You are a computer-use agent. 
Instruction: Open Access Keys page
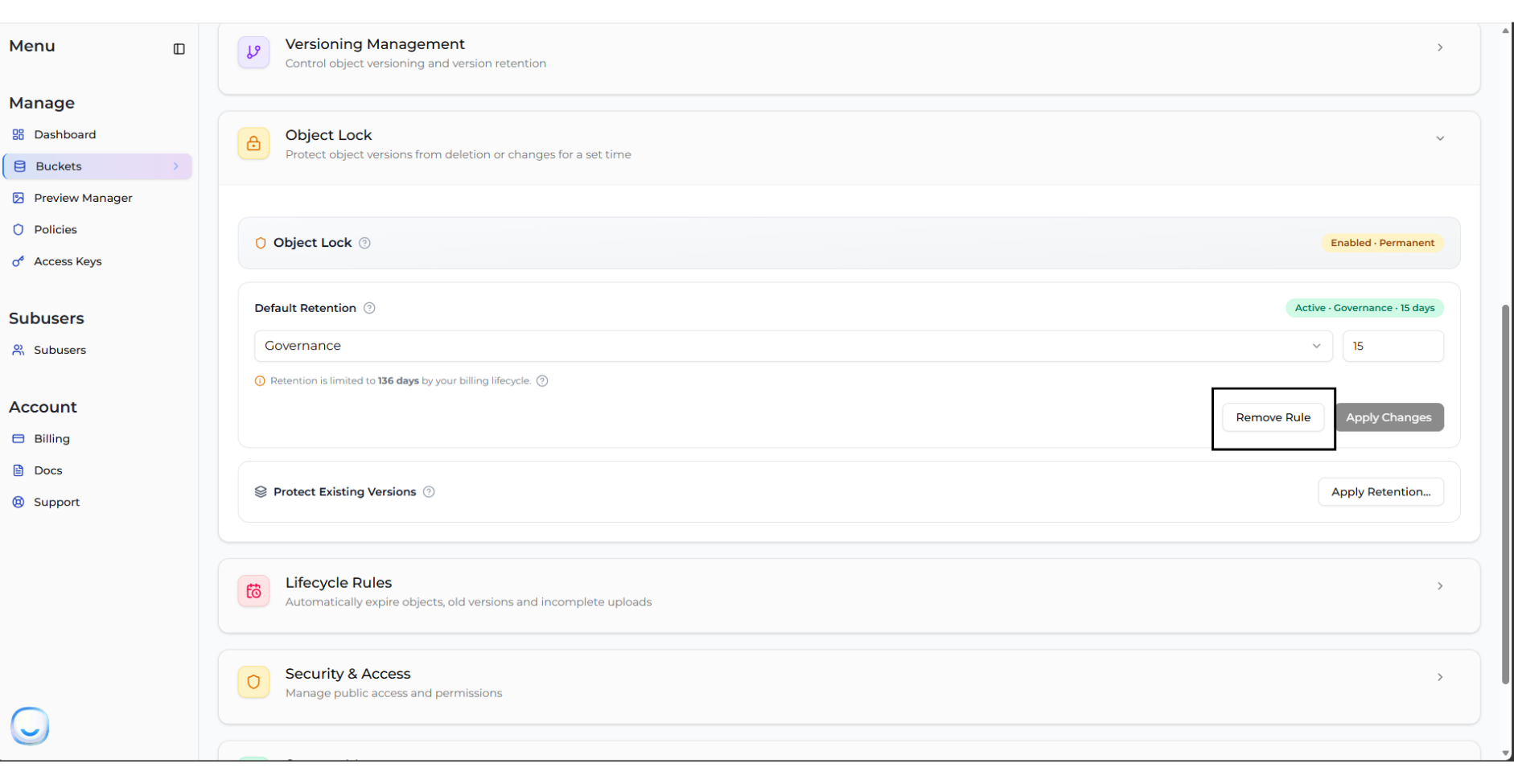click(x=68, y=261)
